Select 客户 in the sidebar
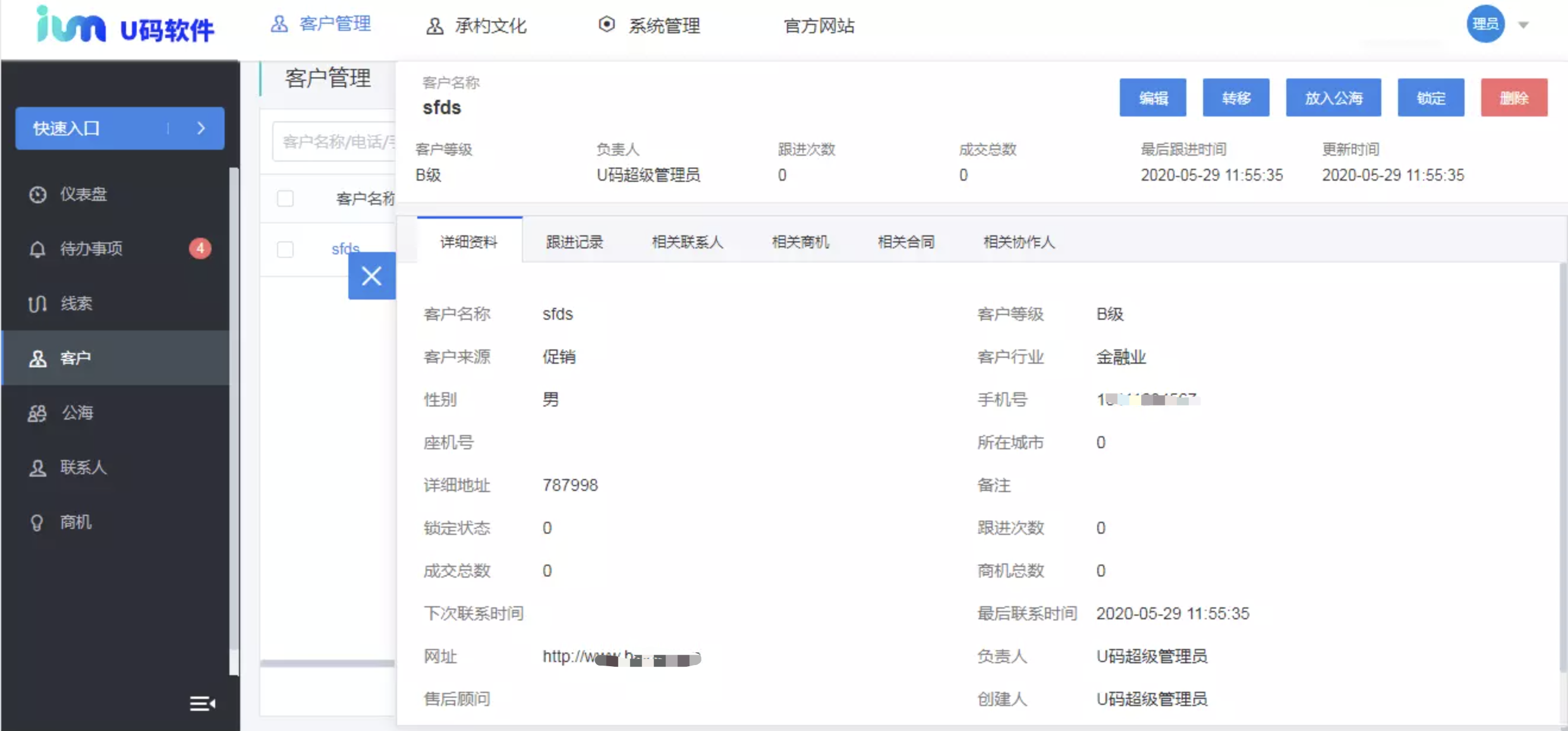The image size is (1568, 731). tap(116, 358)
